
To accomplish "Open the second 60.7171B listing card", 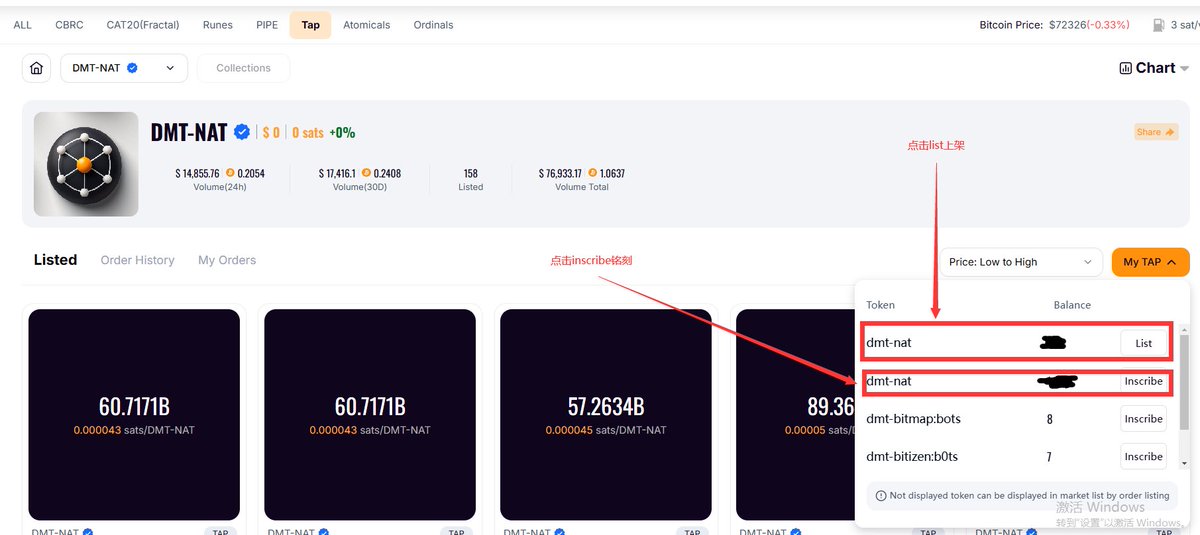I will [x=370, y=414].
